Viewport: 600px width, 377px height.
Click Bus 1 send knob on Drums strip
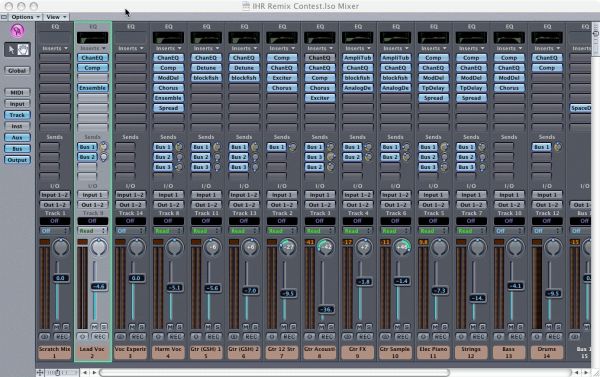coord(558,147)
